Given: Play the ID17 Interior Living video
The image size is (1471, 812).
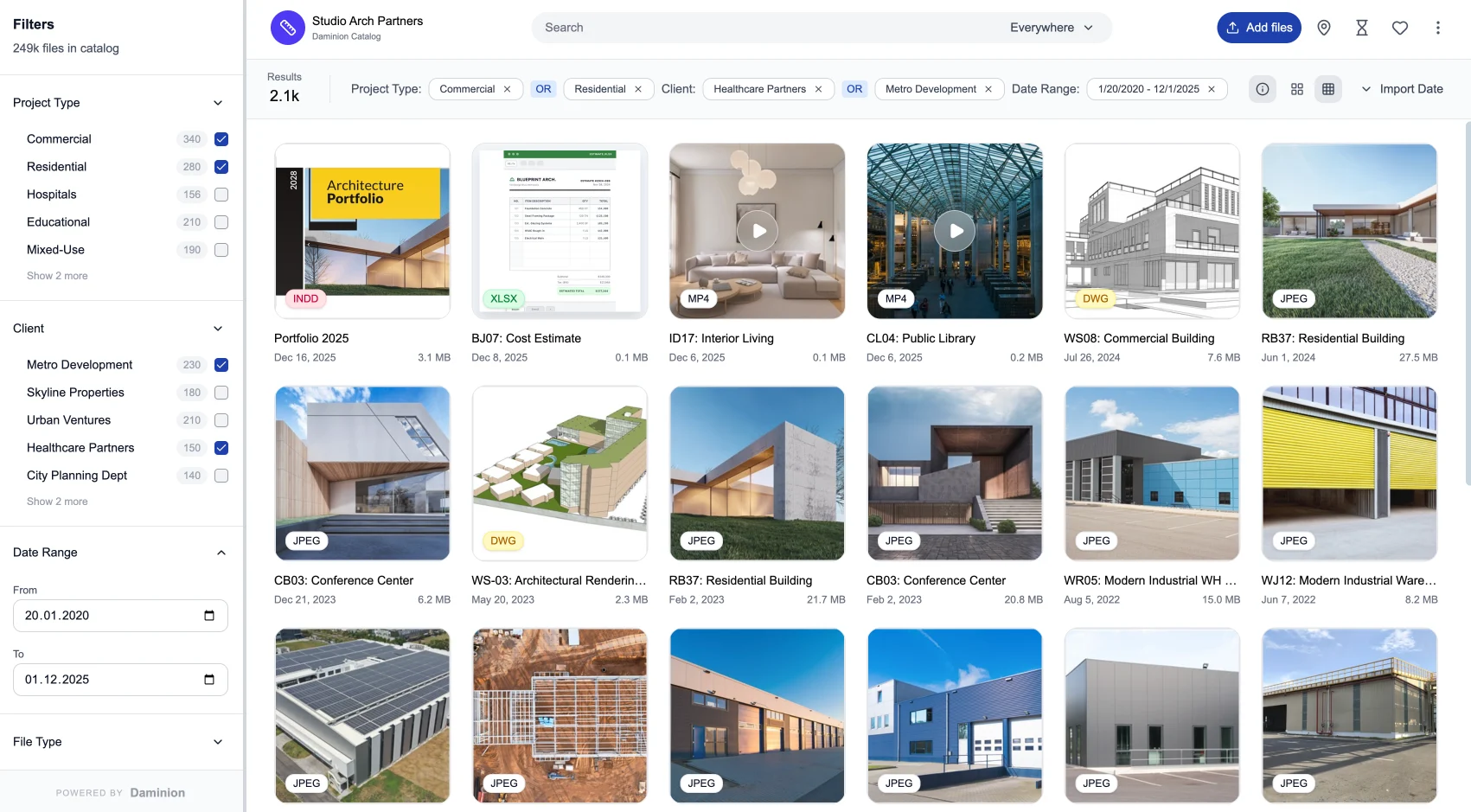Looking at the screenshot, I should coord(757,231).
